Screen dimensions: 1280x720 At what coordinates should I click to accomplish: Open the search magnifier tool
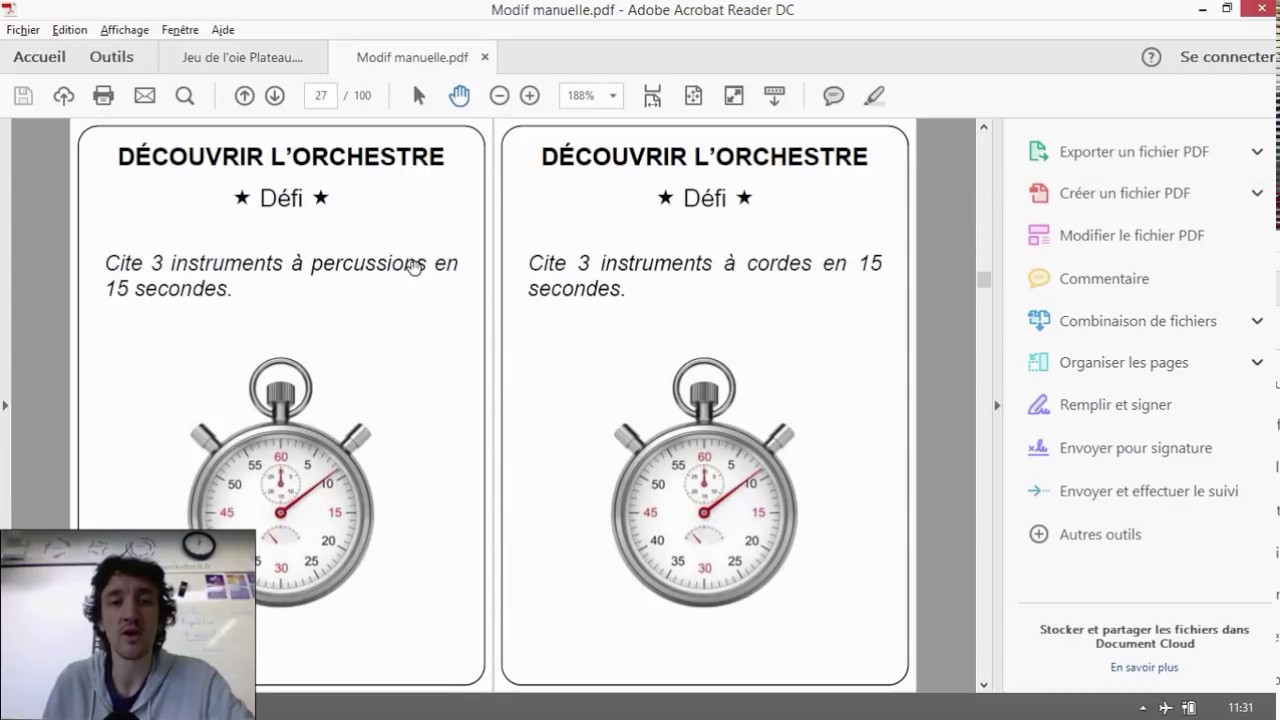pos(185,96)
